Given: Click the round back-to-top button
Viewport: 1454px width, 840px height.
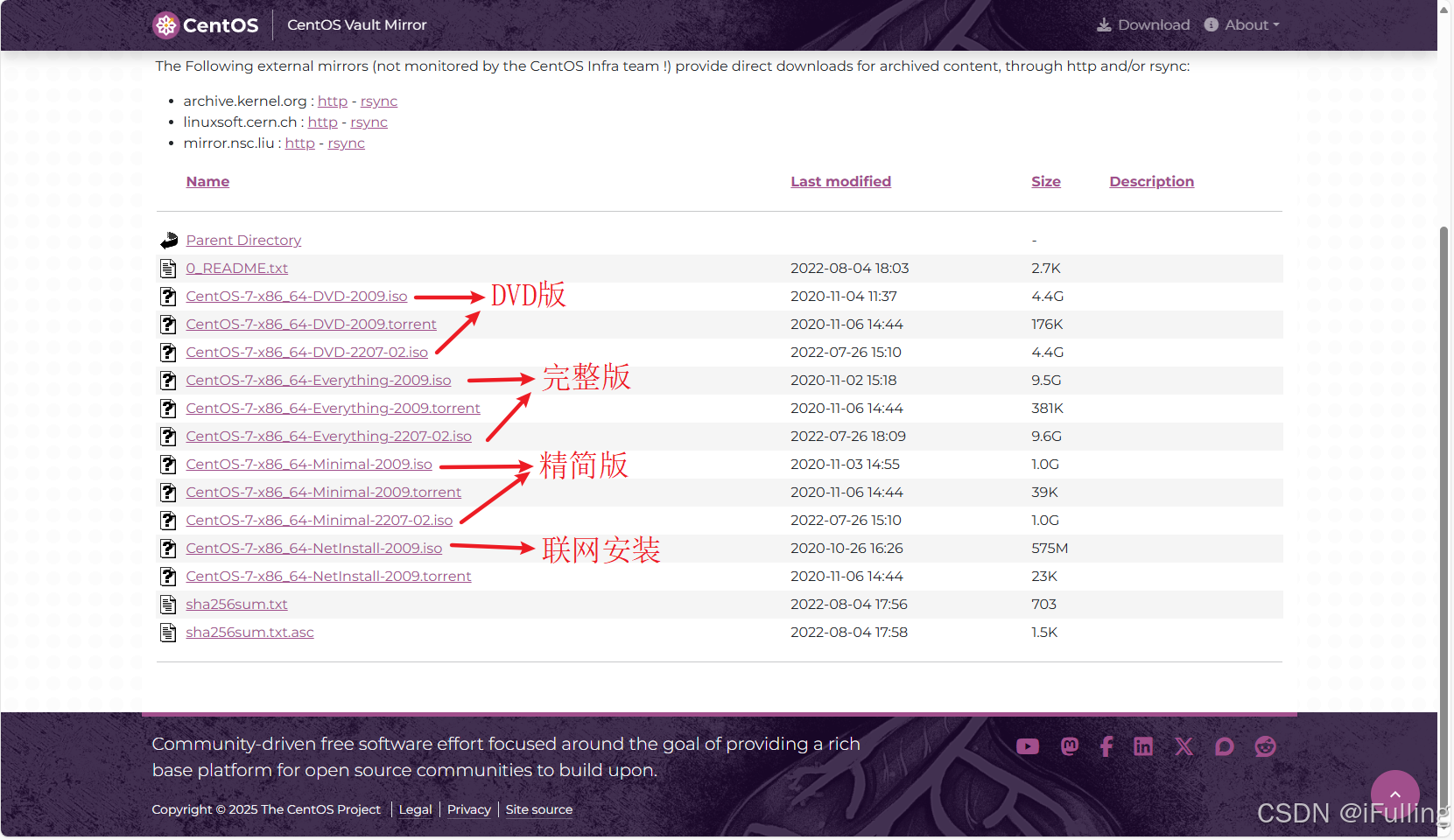Looking at the screenshot, I should pyautogui.click(x=1394, y=794).
